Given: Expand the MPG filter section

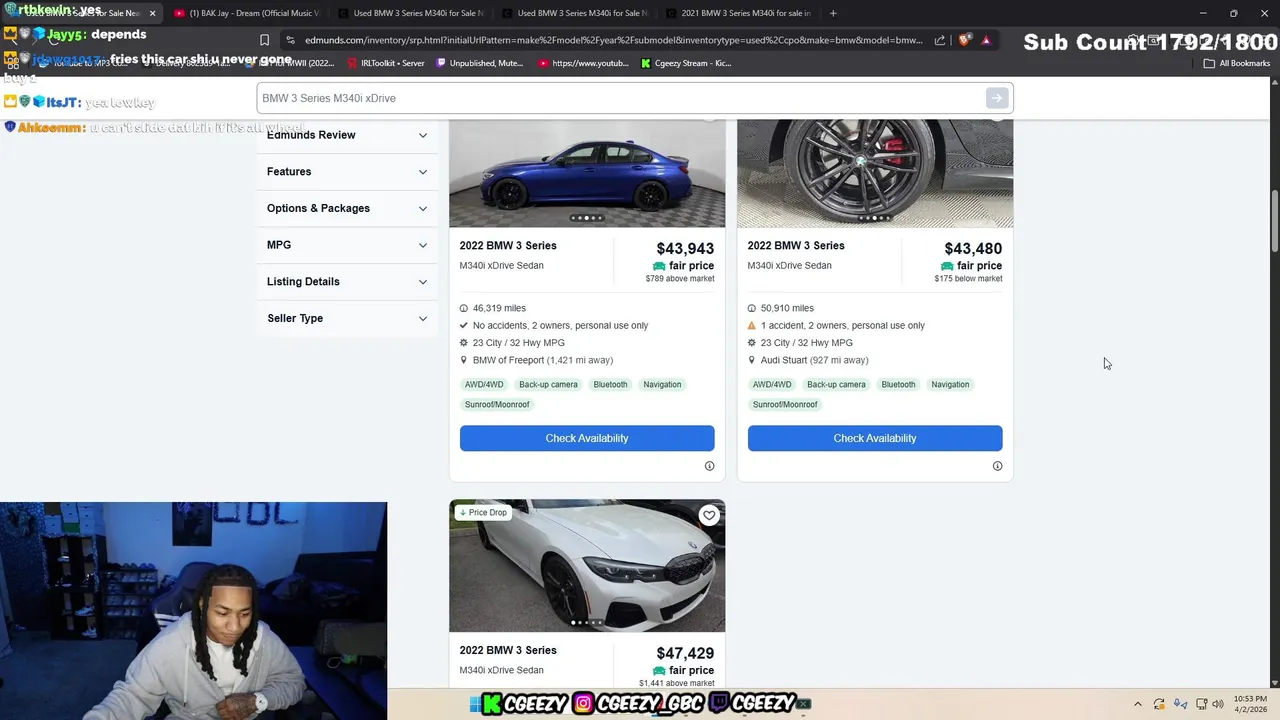Looking at the screenshot, I should pos(347,245).
